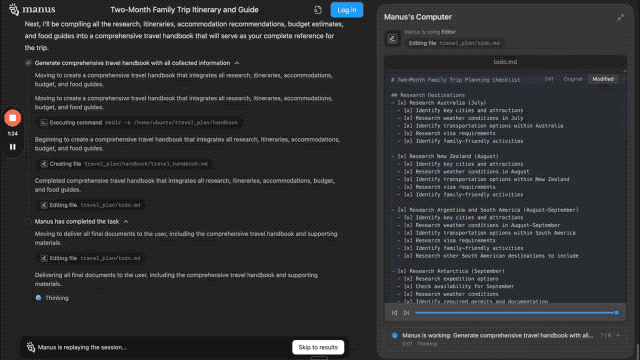Select the Modified view tab

tap(603, 79)
